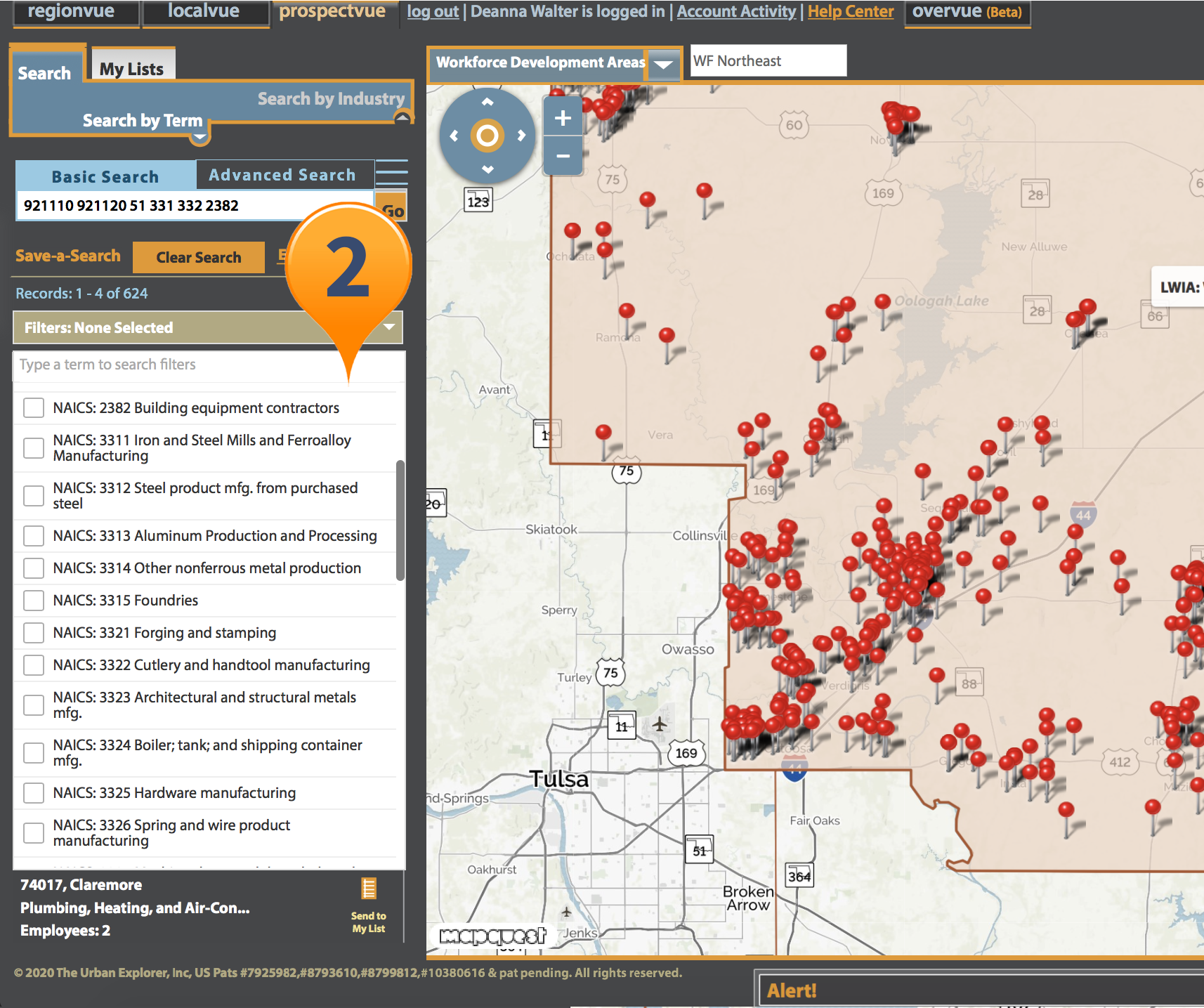Click the Owasso map label
Viewport: 1204px width, 1008px height.
(688, 649)
